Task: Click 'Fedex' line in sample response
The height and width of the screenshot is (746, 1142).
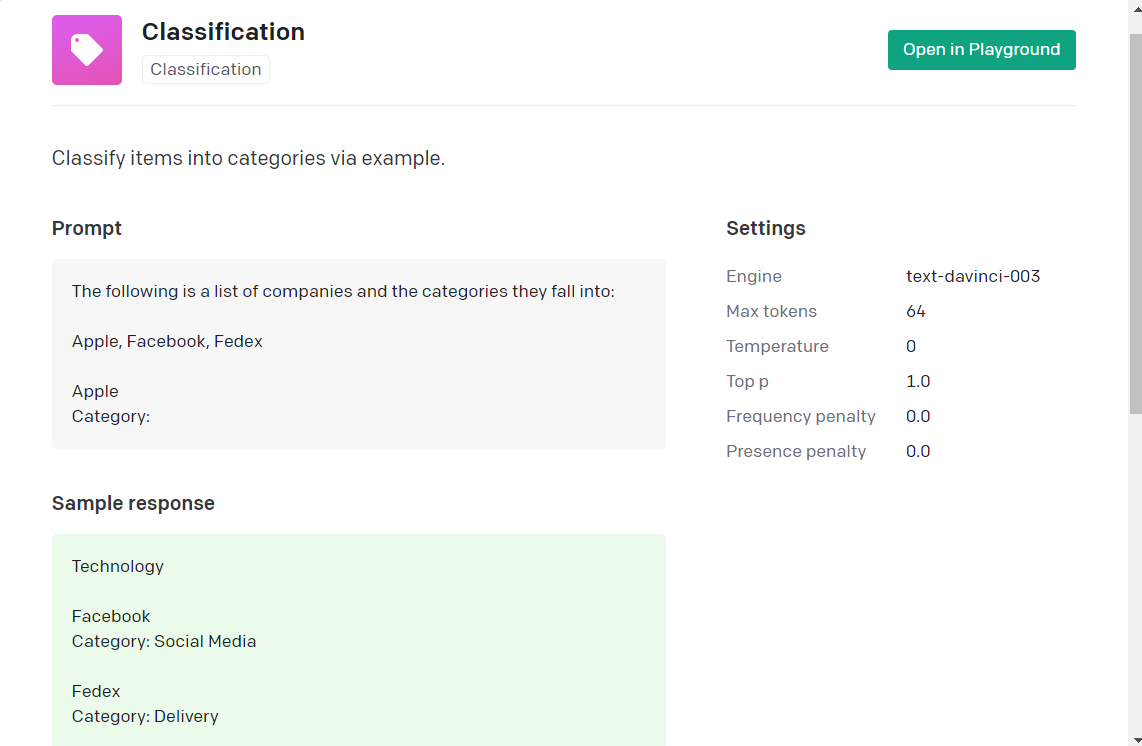Action: pos(95,691)
